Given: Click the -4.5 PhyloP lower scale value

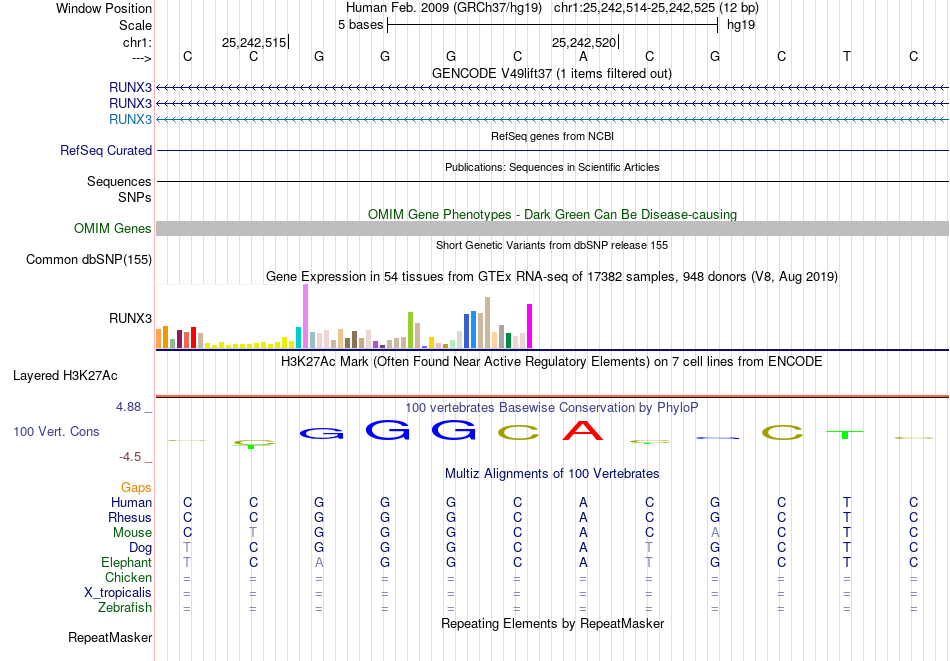Looking at the screenshot, I should pyautogui.click(x=130, y=457).
